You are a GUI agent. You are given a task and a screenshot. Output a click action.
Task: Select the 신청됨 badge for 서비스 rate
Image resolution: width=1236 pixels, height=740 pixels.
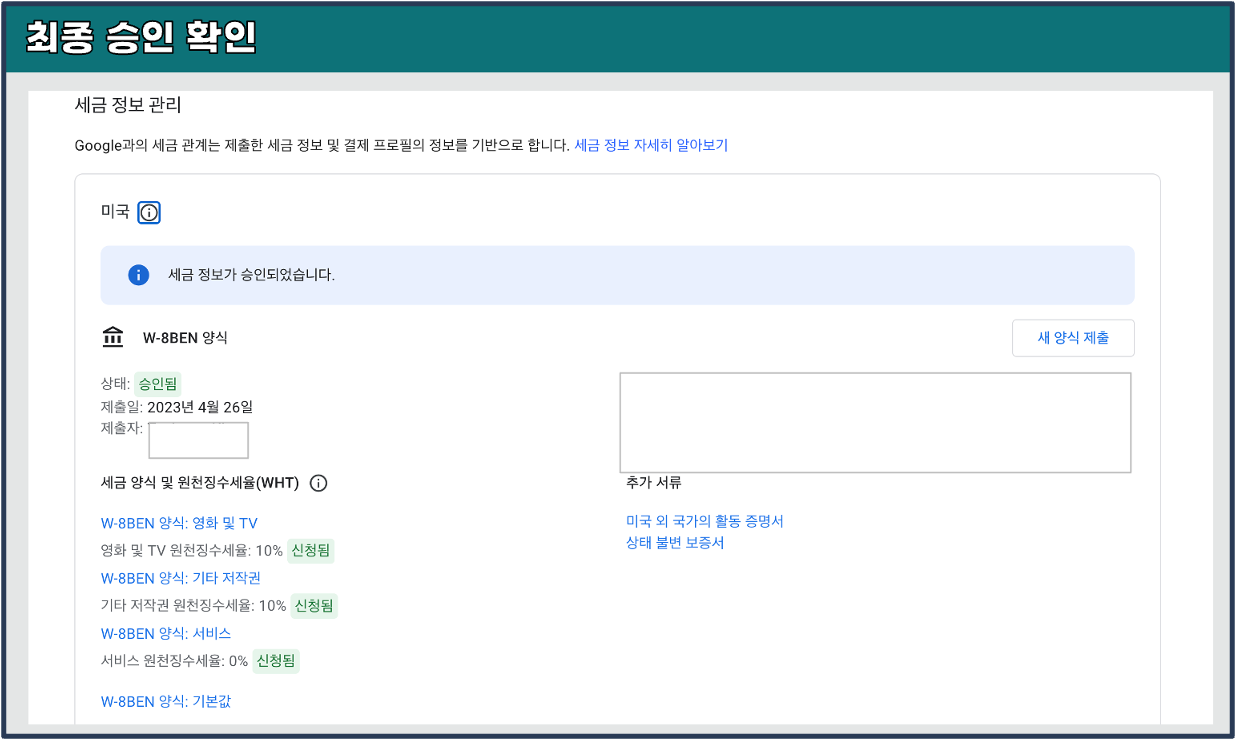click(274, 661)
